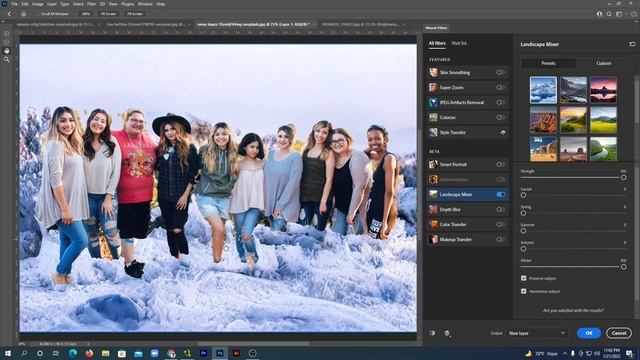This screenshot has height=360, width=640.
Task: Open Premiere Pro from the taskbar
Action: click(x=204, y=353)
